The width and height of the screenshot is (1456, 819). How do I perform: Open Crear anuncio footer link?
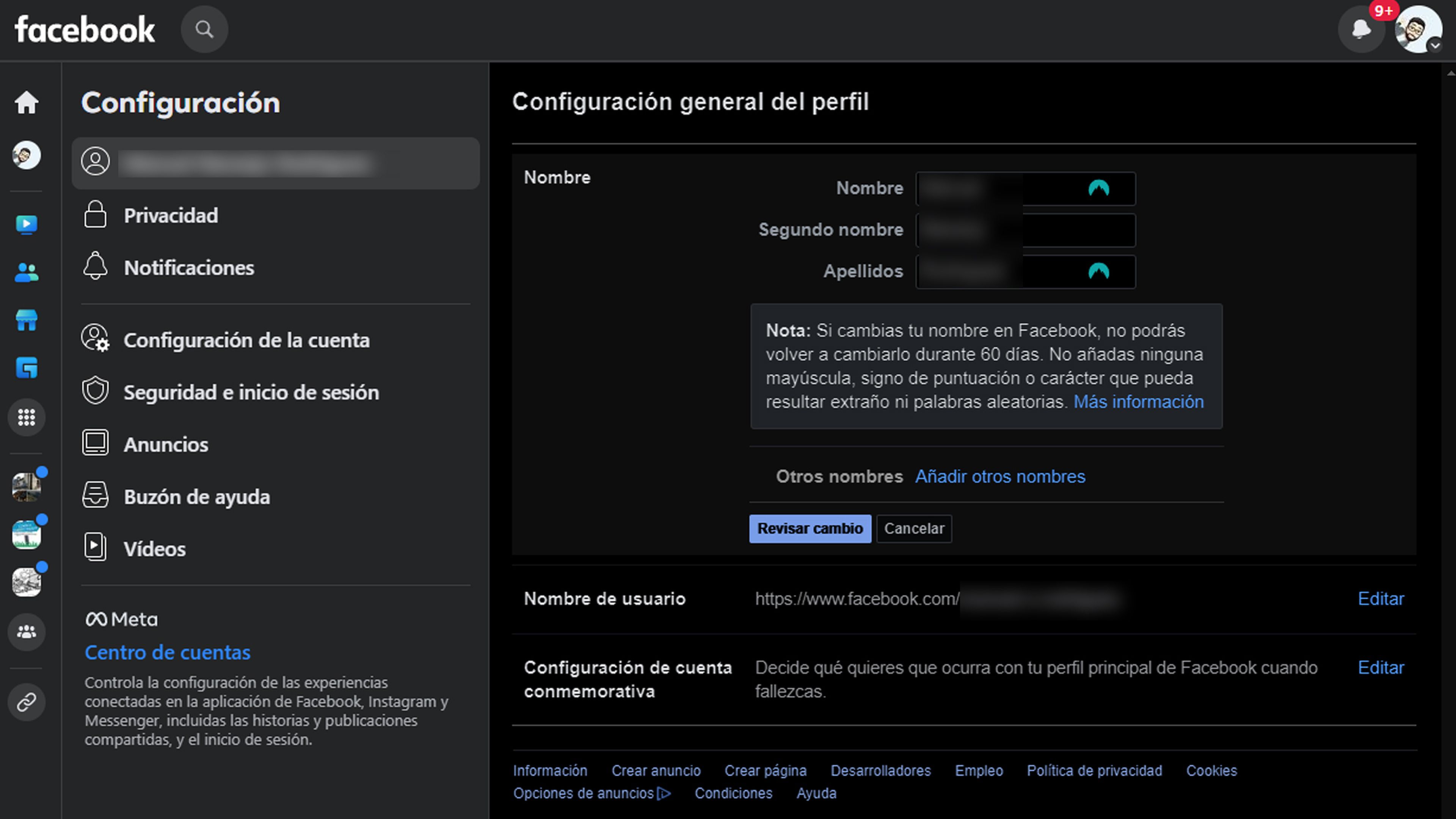656,770
